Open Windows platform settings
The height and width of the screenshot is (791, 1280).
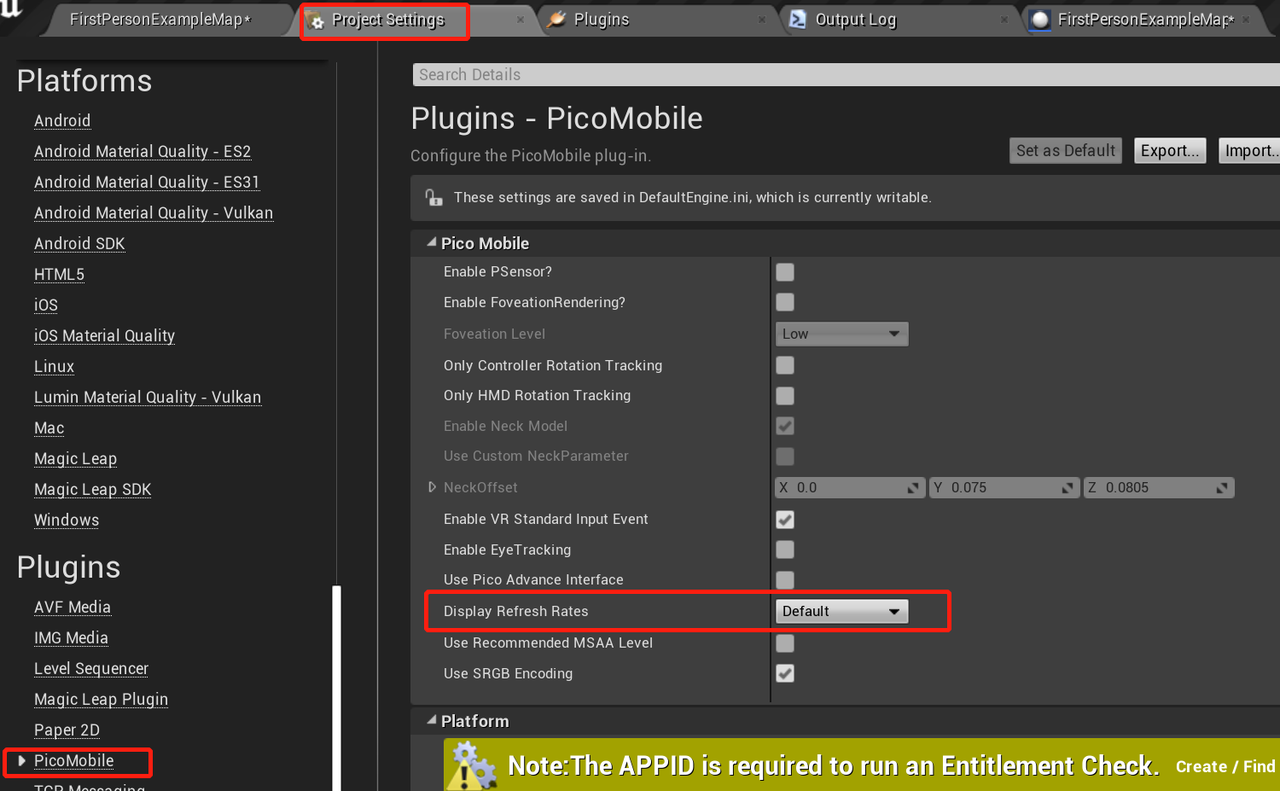tap(66, 521)
